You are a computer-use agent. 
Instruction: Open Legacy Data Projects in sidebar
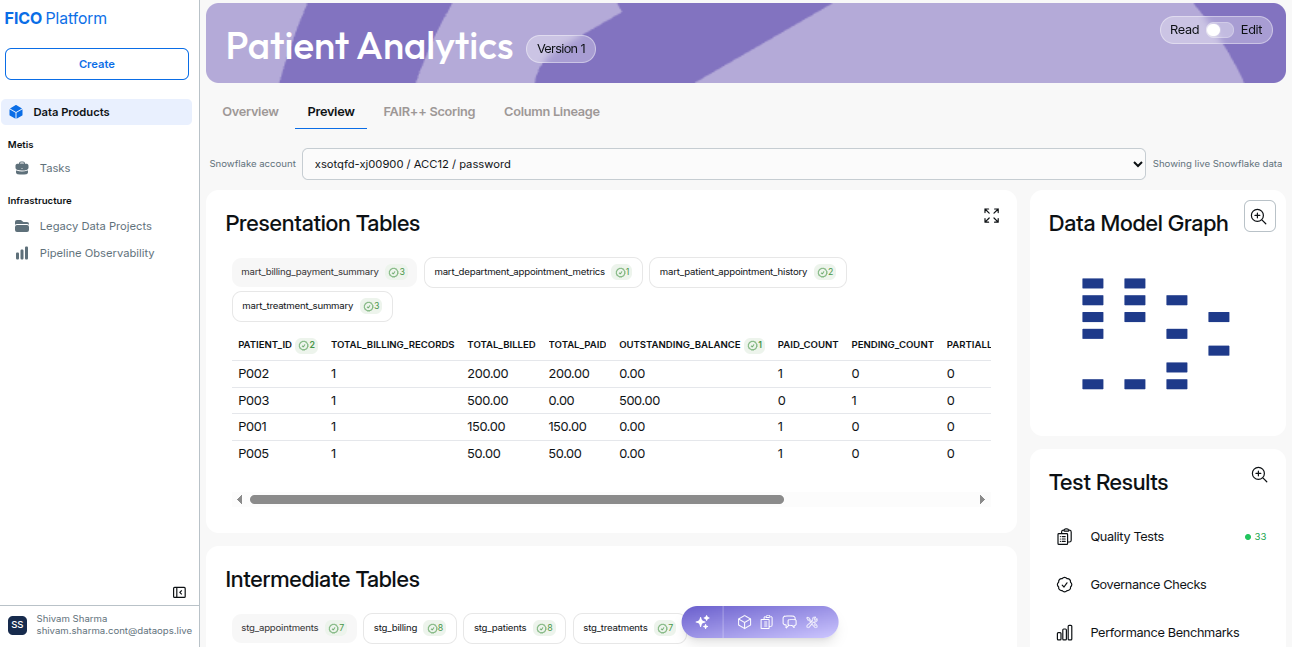97,226
